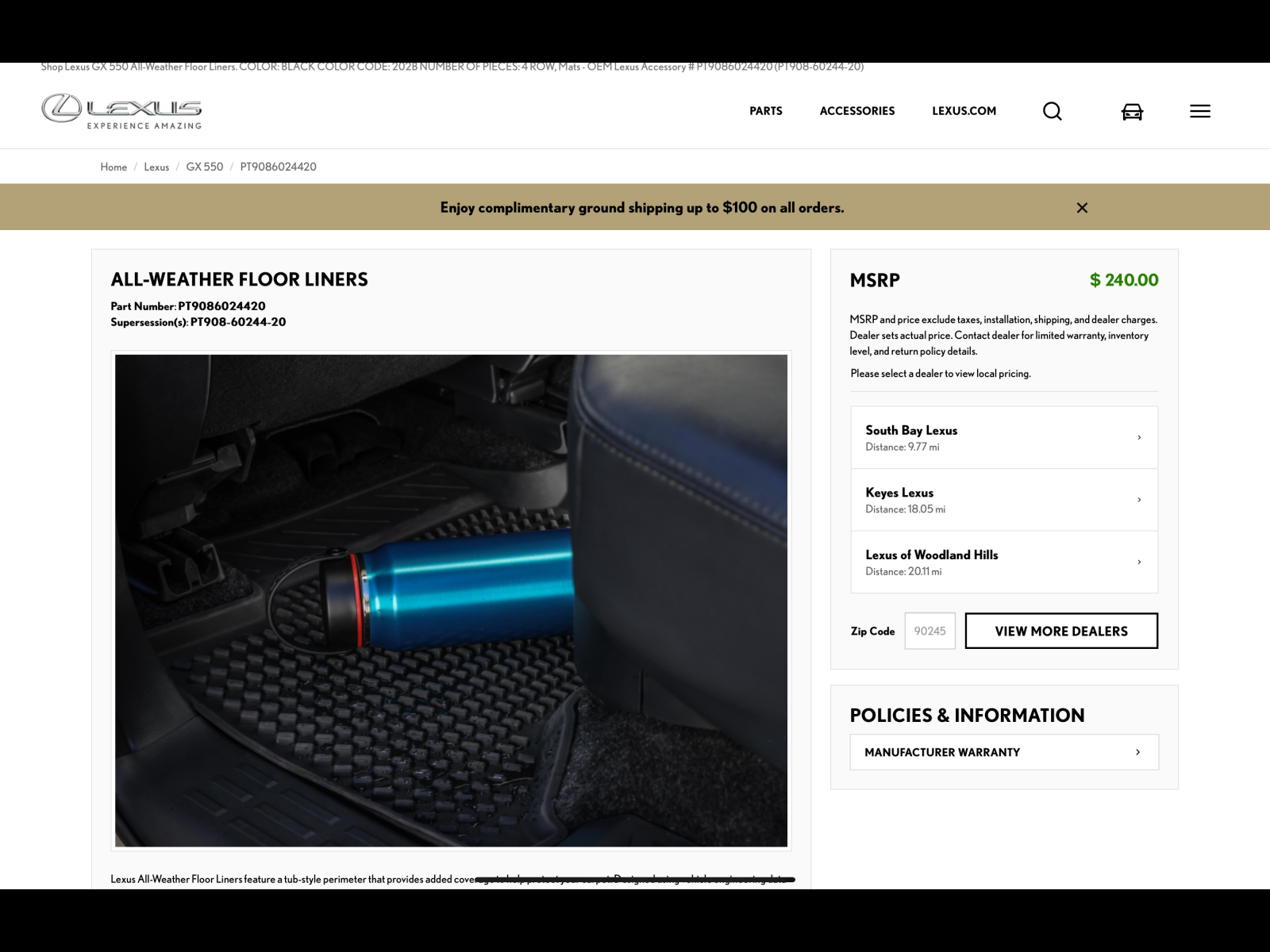Viewport: 1270px width, 952px height.
Task: Open the Parts menu
Action: pyautogui.click(x=766, y=111)
